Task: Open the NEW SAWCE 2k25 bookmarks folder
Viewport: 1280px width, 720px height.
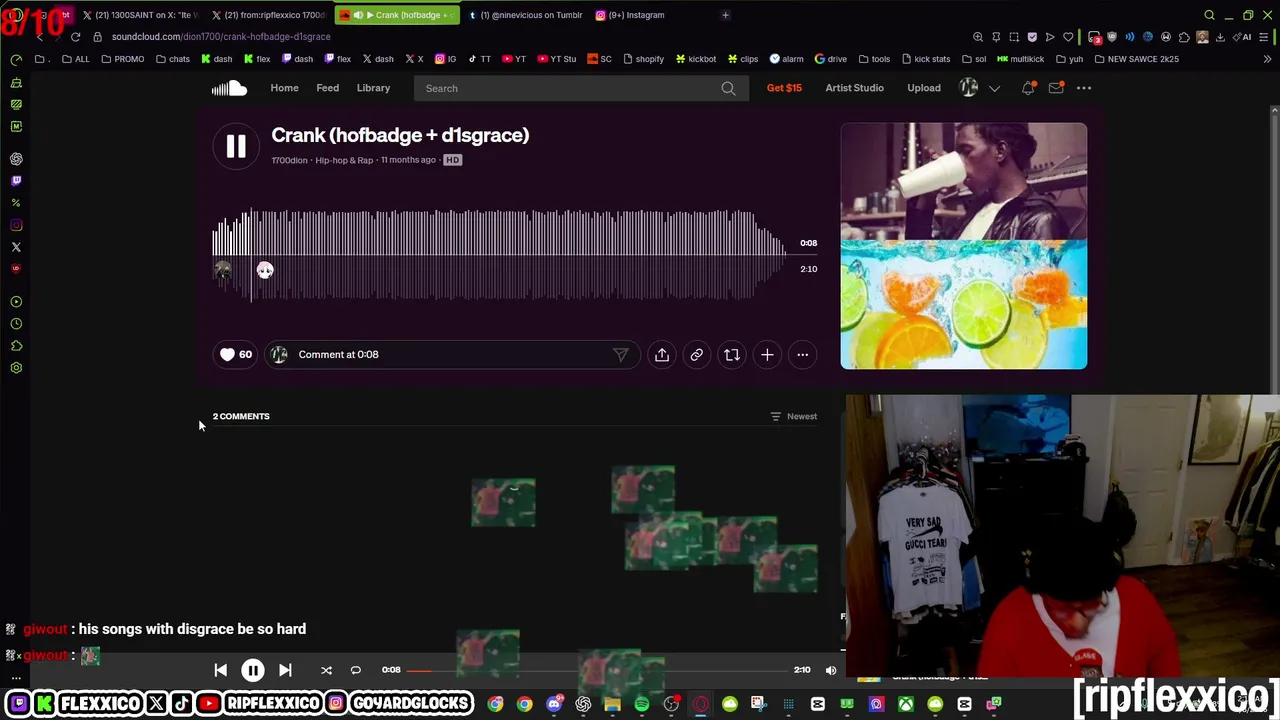Action: click(x=1137, y=59)
